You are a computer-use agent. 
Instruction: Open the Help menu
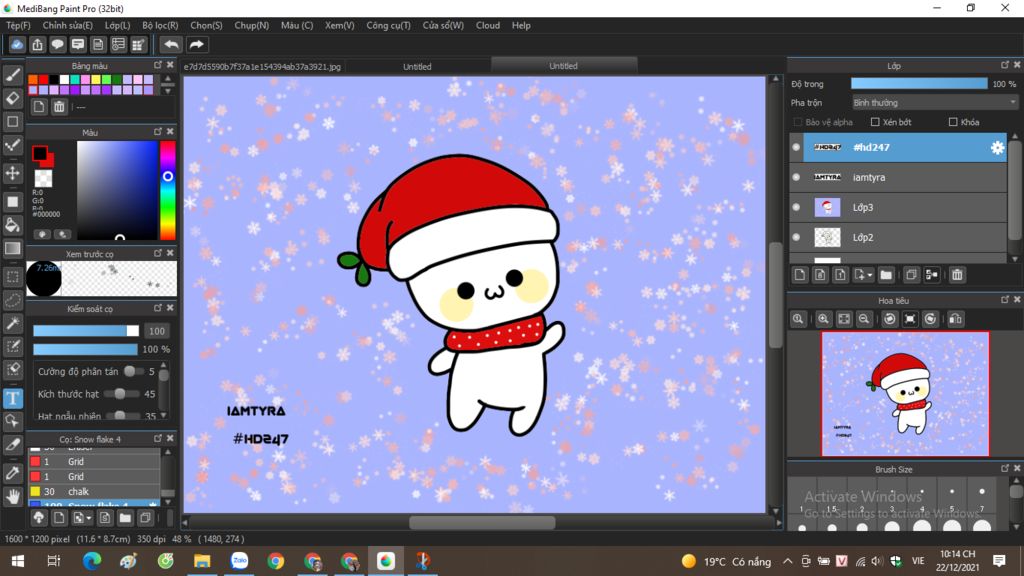coord(521,25)
